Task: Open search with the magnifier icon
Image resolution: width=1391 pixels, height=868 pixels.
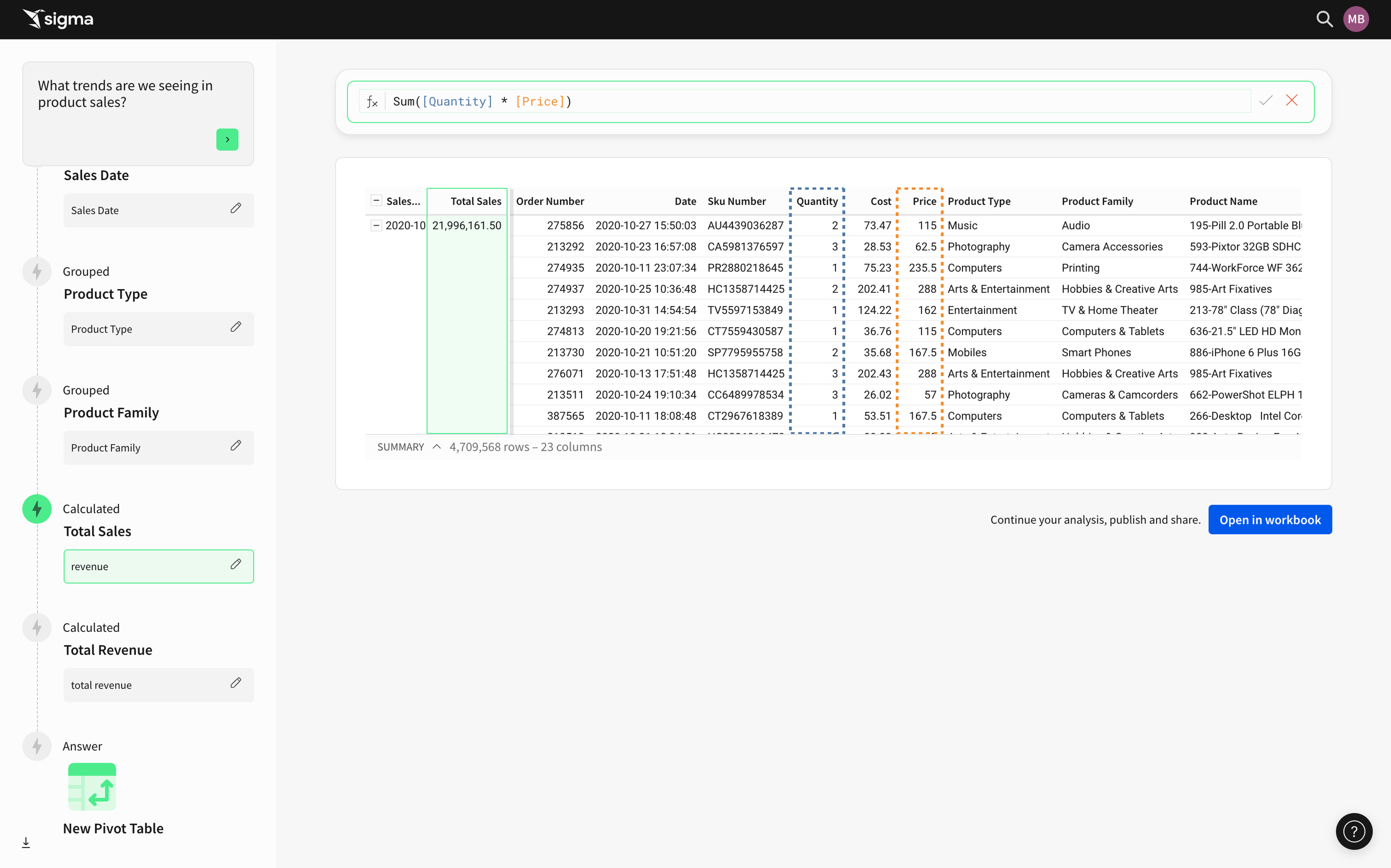Action: (x=1324, y=20)
